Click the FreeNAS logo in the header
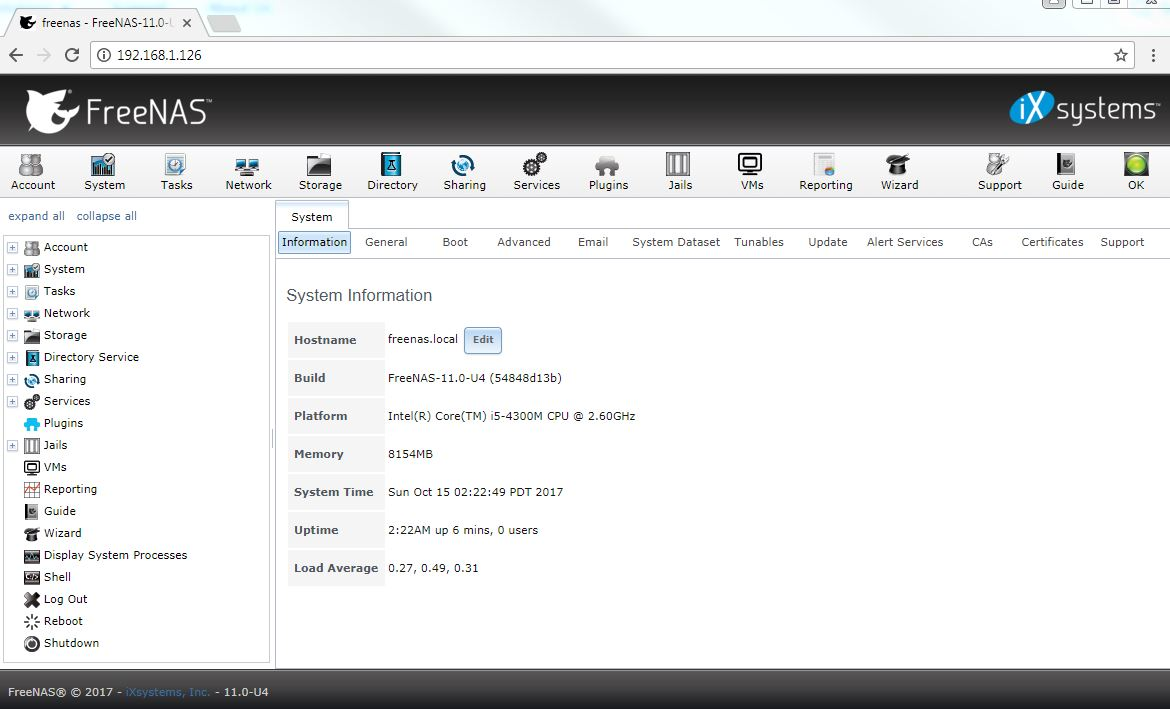This screenshot has height=709, width=1170. pyautogui.click(x=118, y=111)
